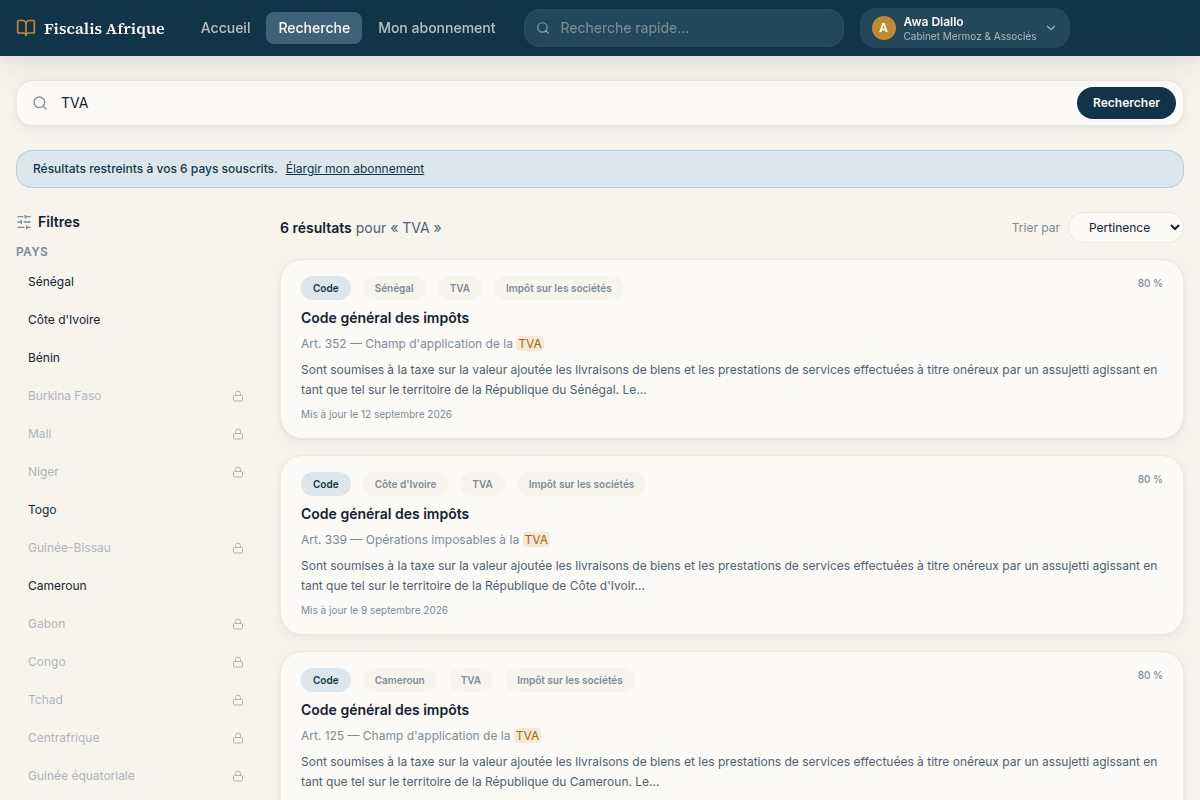Click the quick search magnifier icon

coord(543,28)
